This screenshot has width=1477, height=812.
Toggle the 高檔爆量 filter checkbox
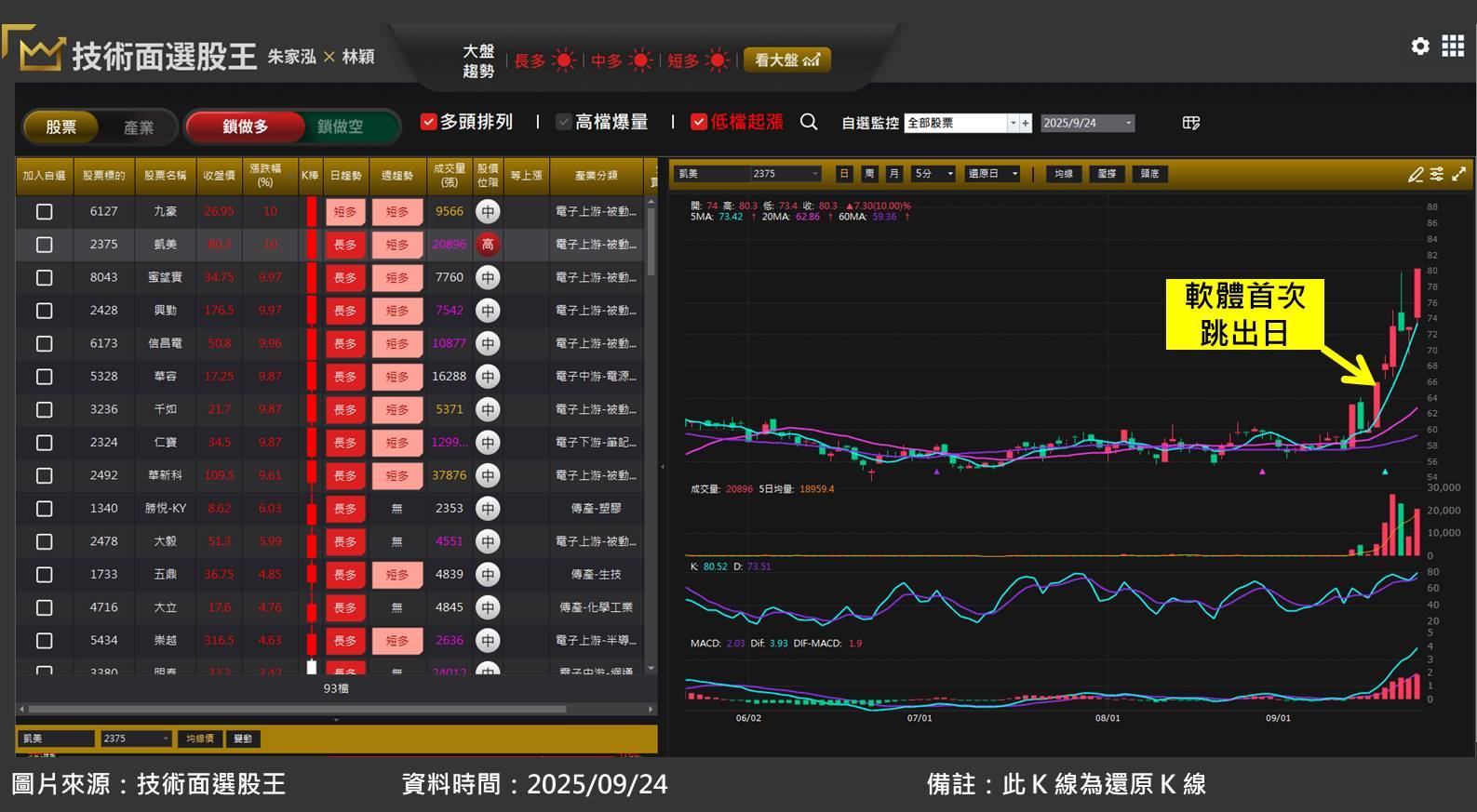point(563,122)
